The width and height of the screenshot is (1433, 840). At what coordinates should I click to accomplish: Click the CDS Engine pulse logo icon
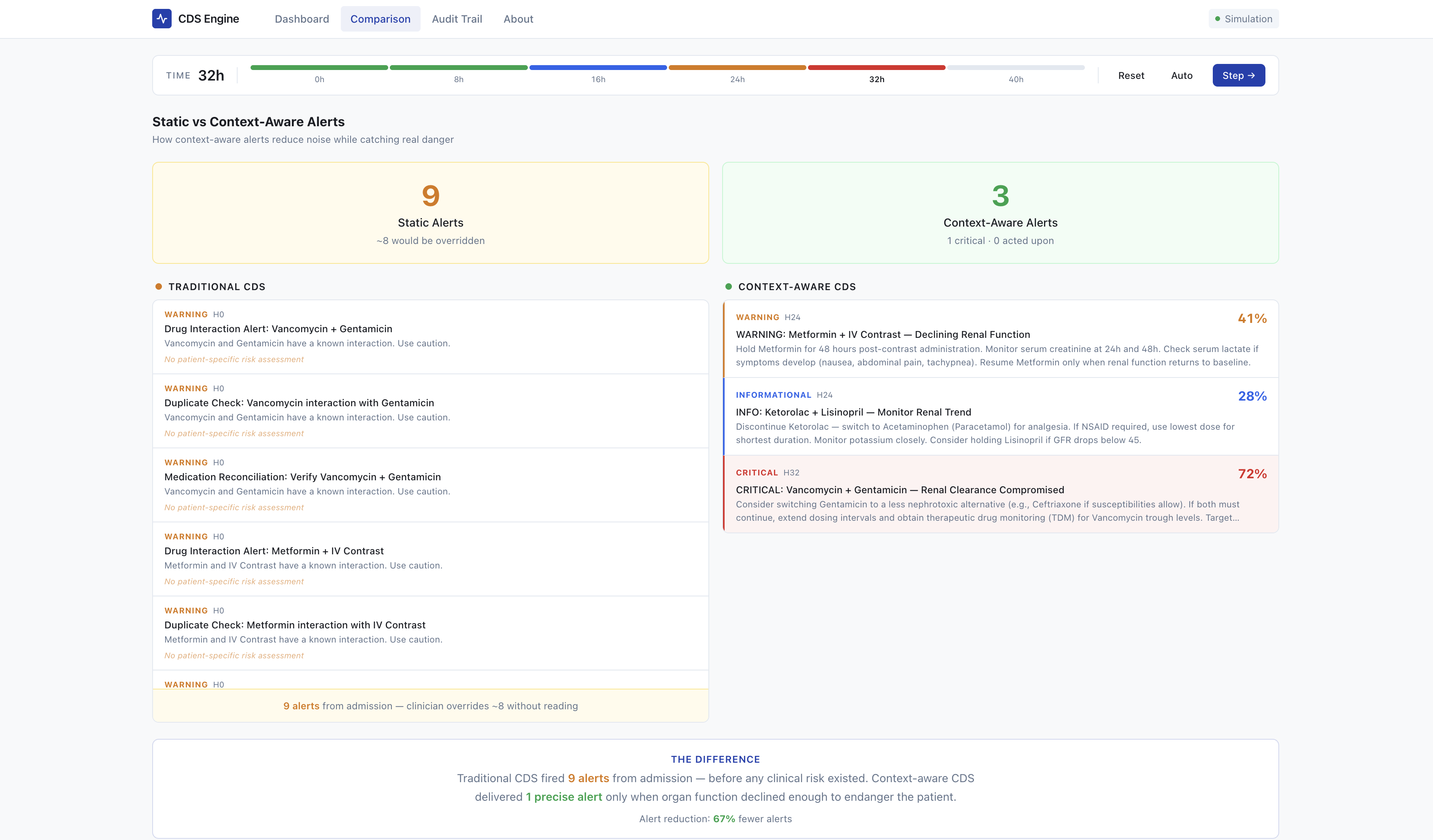(162, 19)
